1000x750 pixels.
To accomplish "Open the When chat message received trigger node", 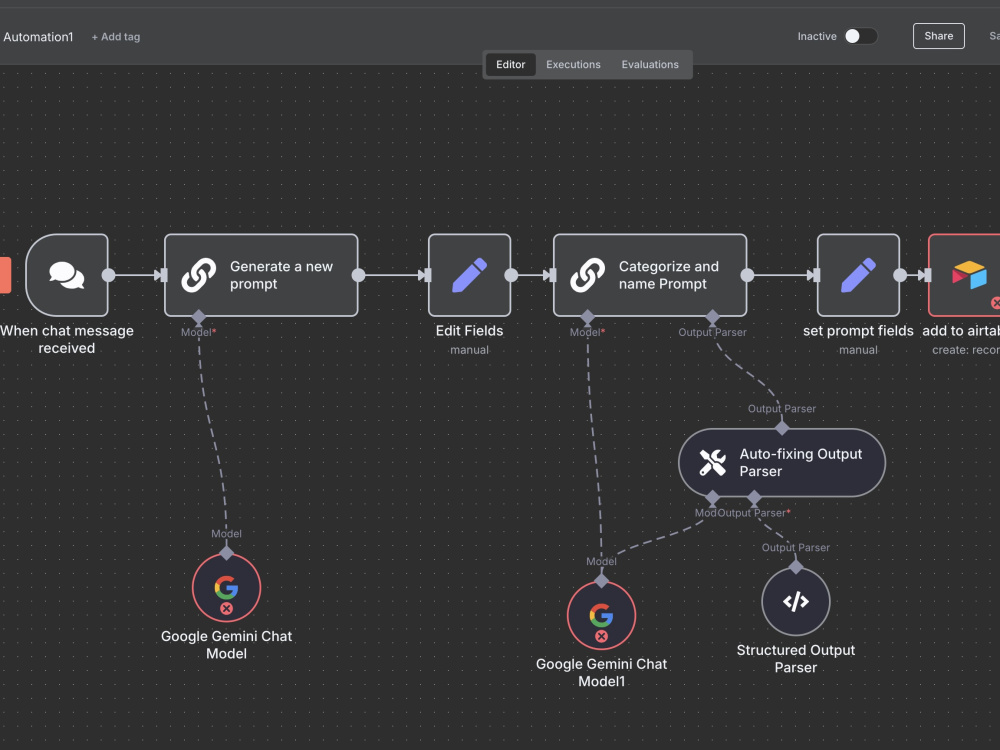I will pyautogui.click(x=67, y=275).
